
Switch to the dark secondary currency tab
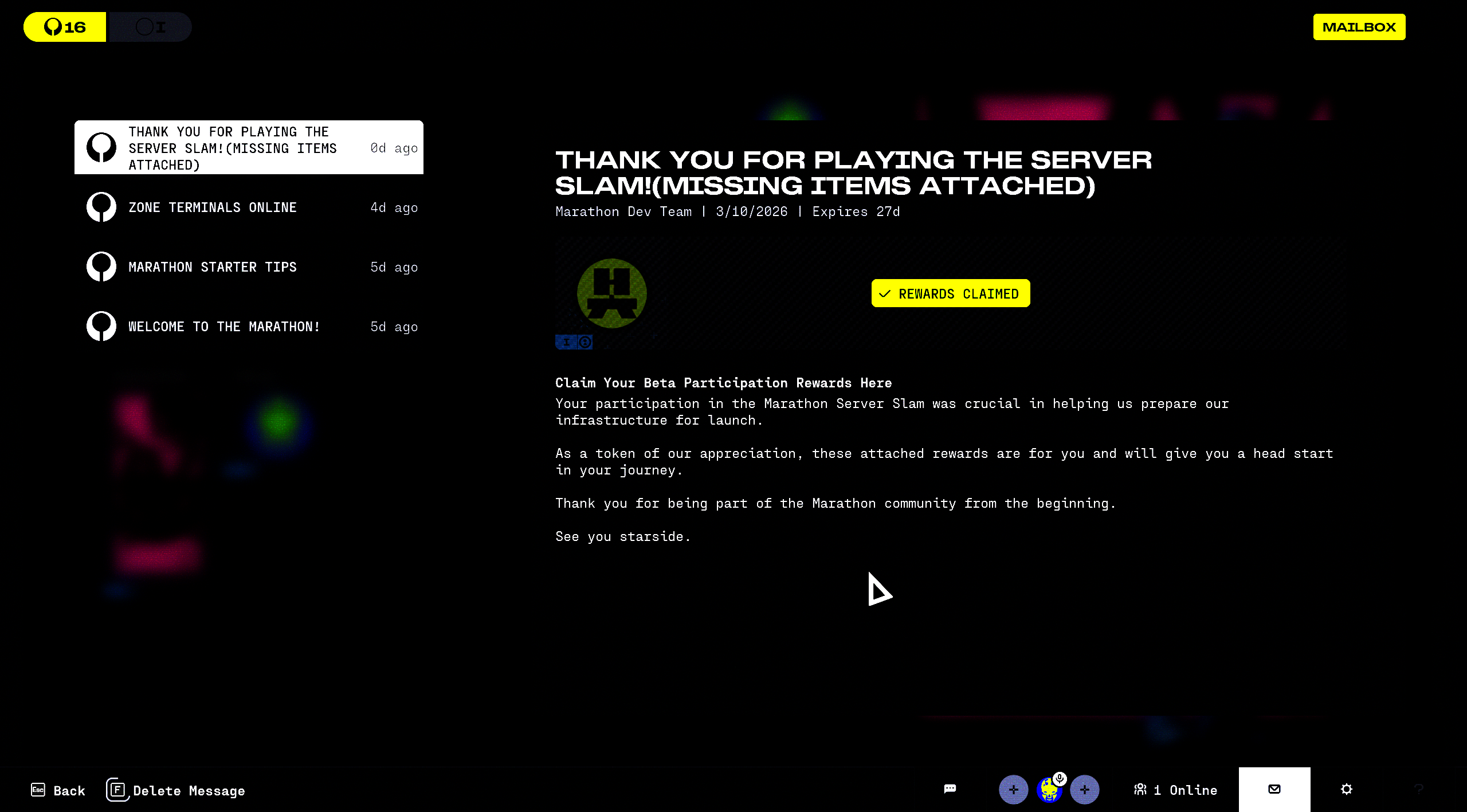150,27
